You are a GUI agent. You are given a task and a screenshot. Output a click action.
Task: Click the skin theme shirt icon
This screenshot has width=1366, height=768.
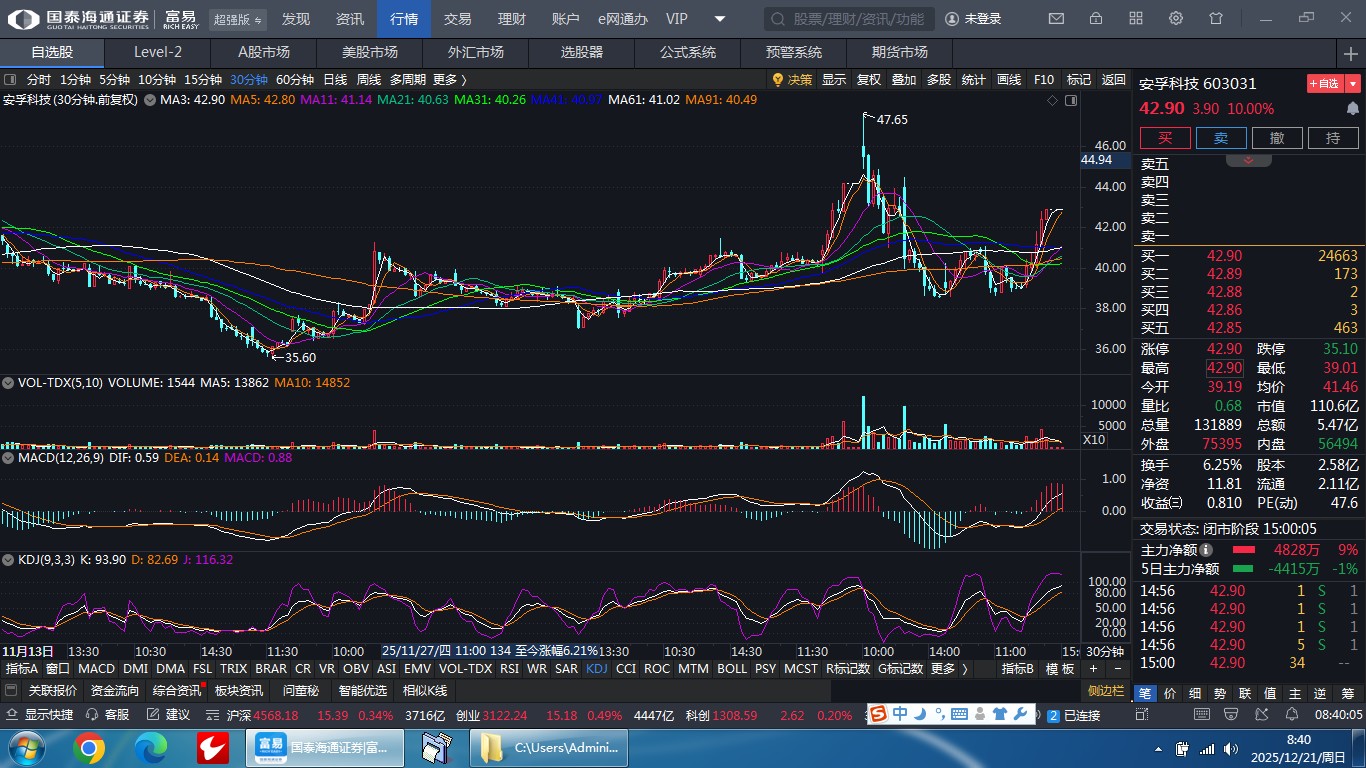click(x=1216, y=19)
